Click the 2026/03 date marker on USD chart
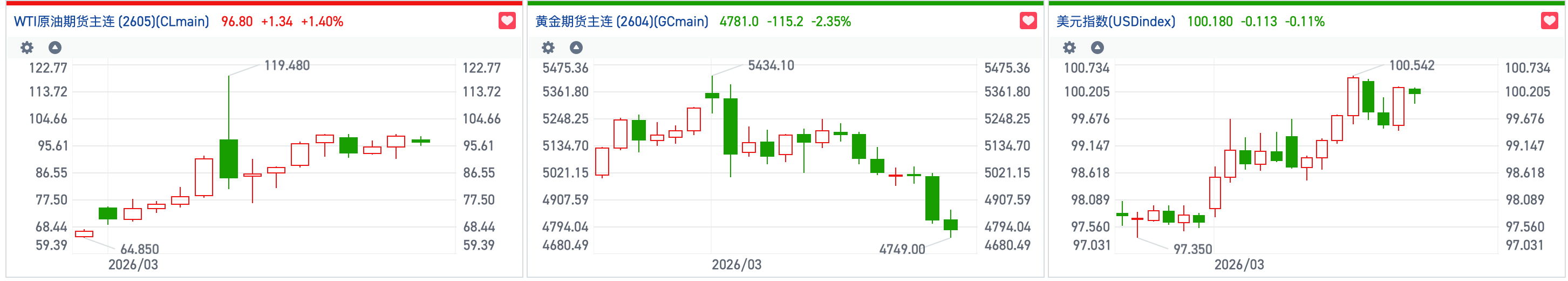This screenshot has height=281, width=1568. 1239,265
